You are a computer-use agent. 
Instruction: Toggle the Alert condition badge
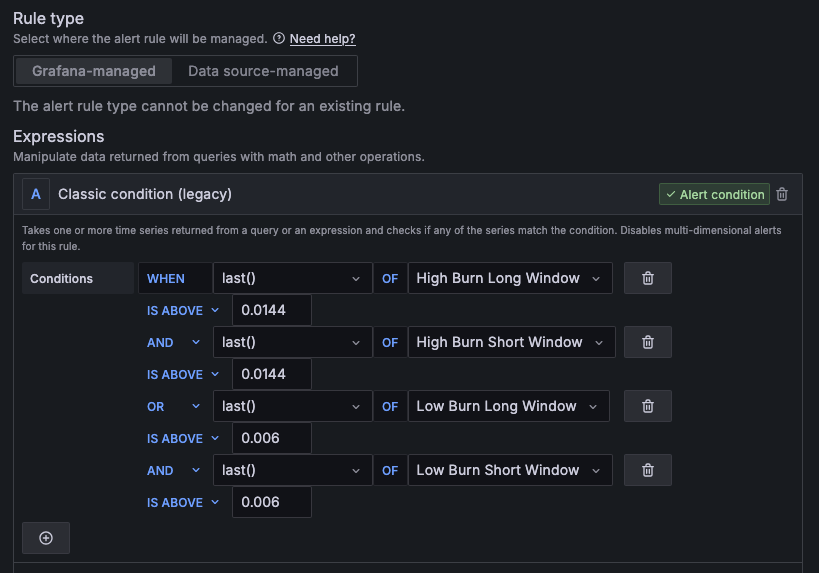[x=715, y=195]
